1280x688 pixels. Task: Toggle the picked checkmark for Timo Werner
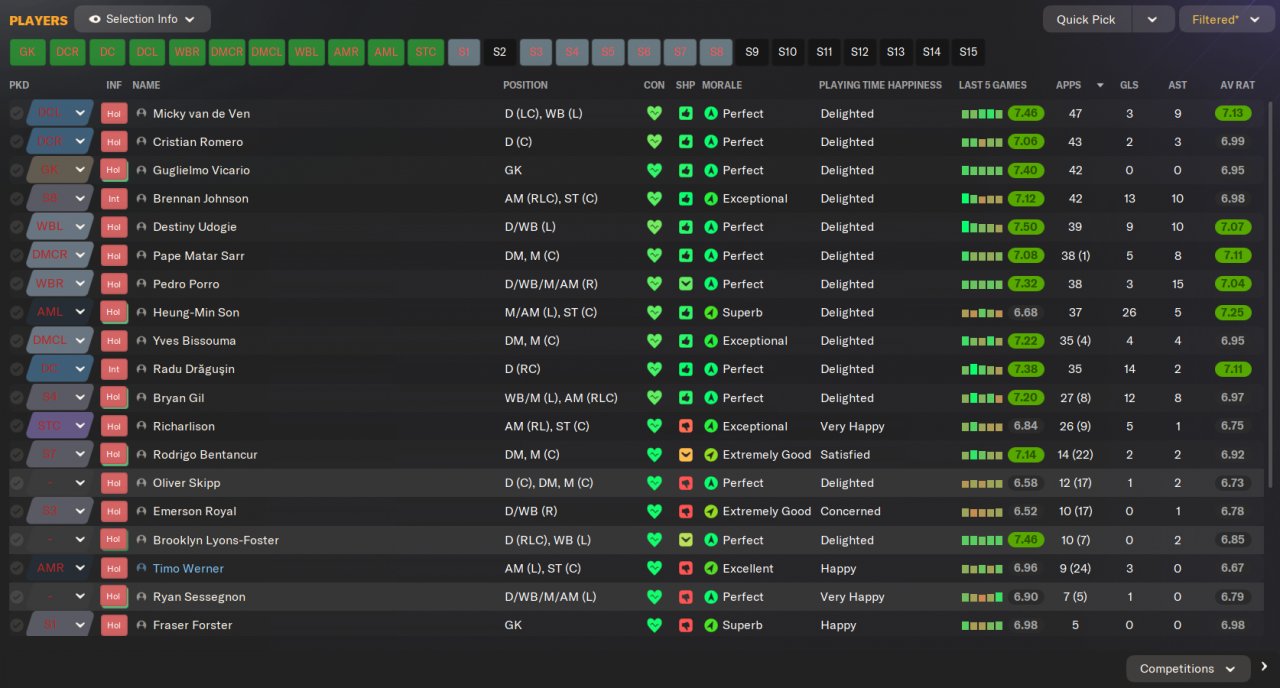click(16, 568)
